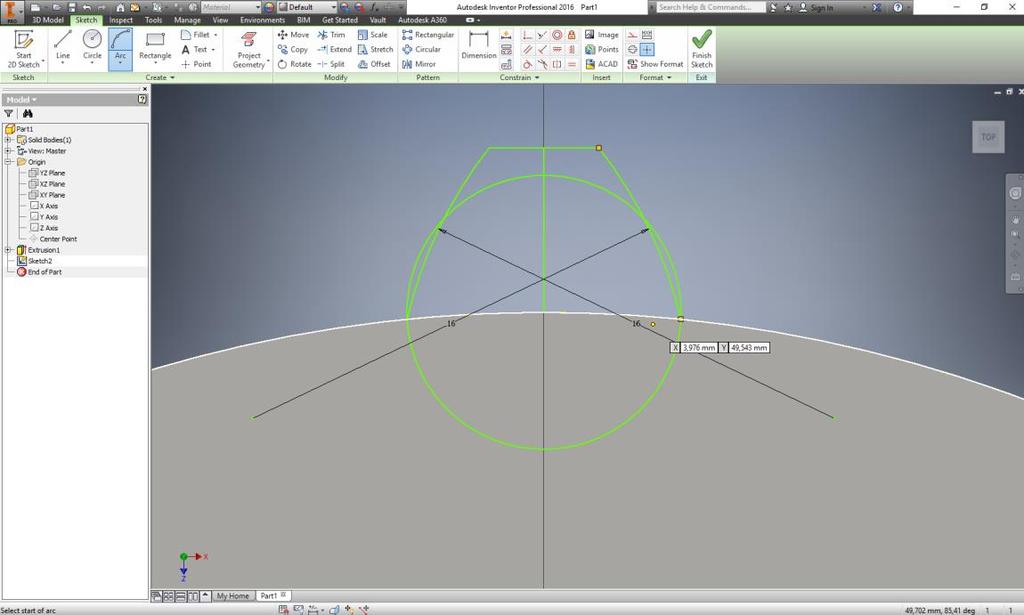Toggle Driven Dimension format

click(x=647, y=35)
